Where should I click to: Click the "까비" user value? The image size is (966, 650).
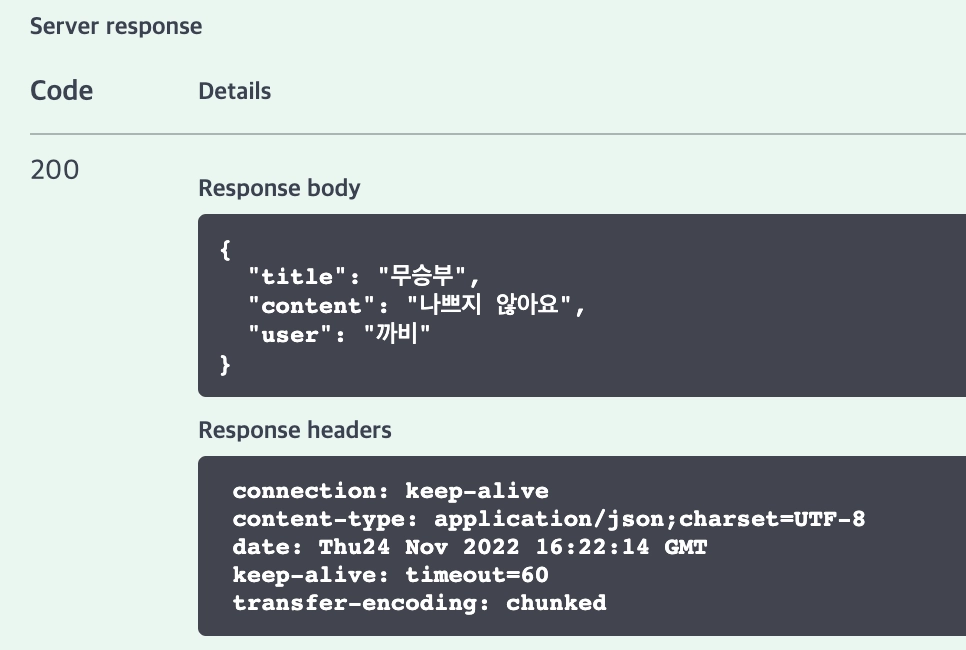[x=397, y=335]
